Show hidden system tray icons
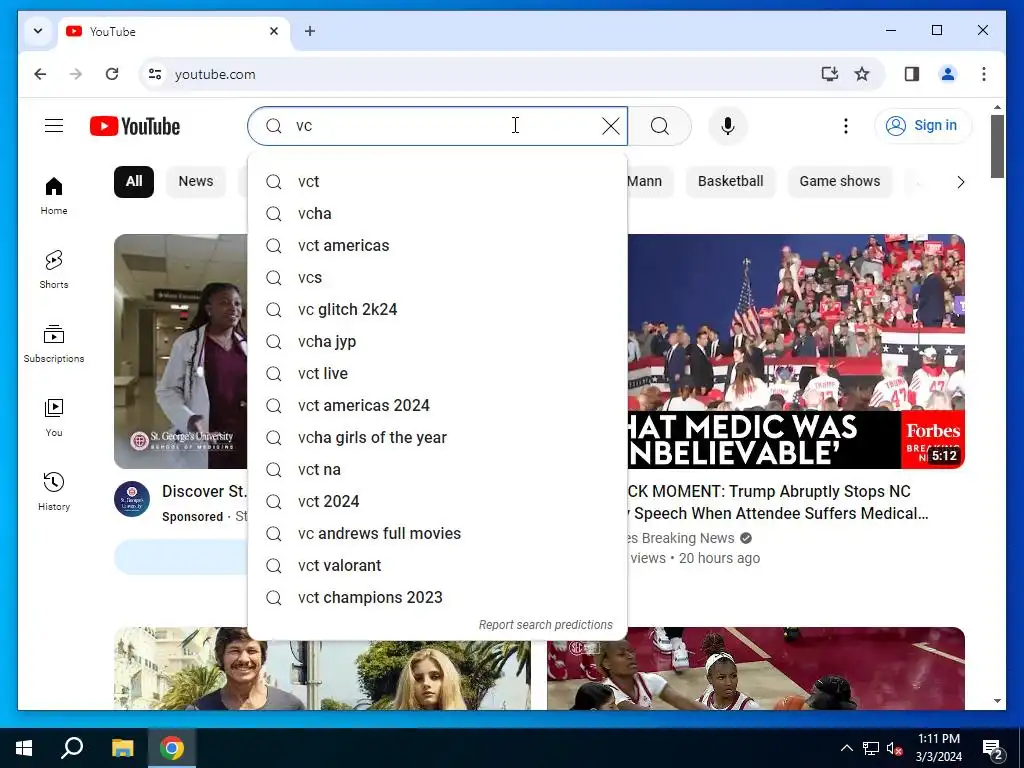The width and height of the screenshot is (1024, 768). pos(846,748)
